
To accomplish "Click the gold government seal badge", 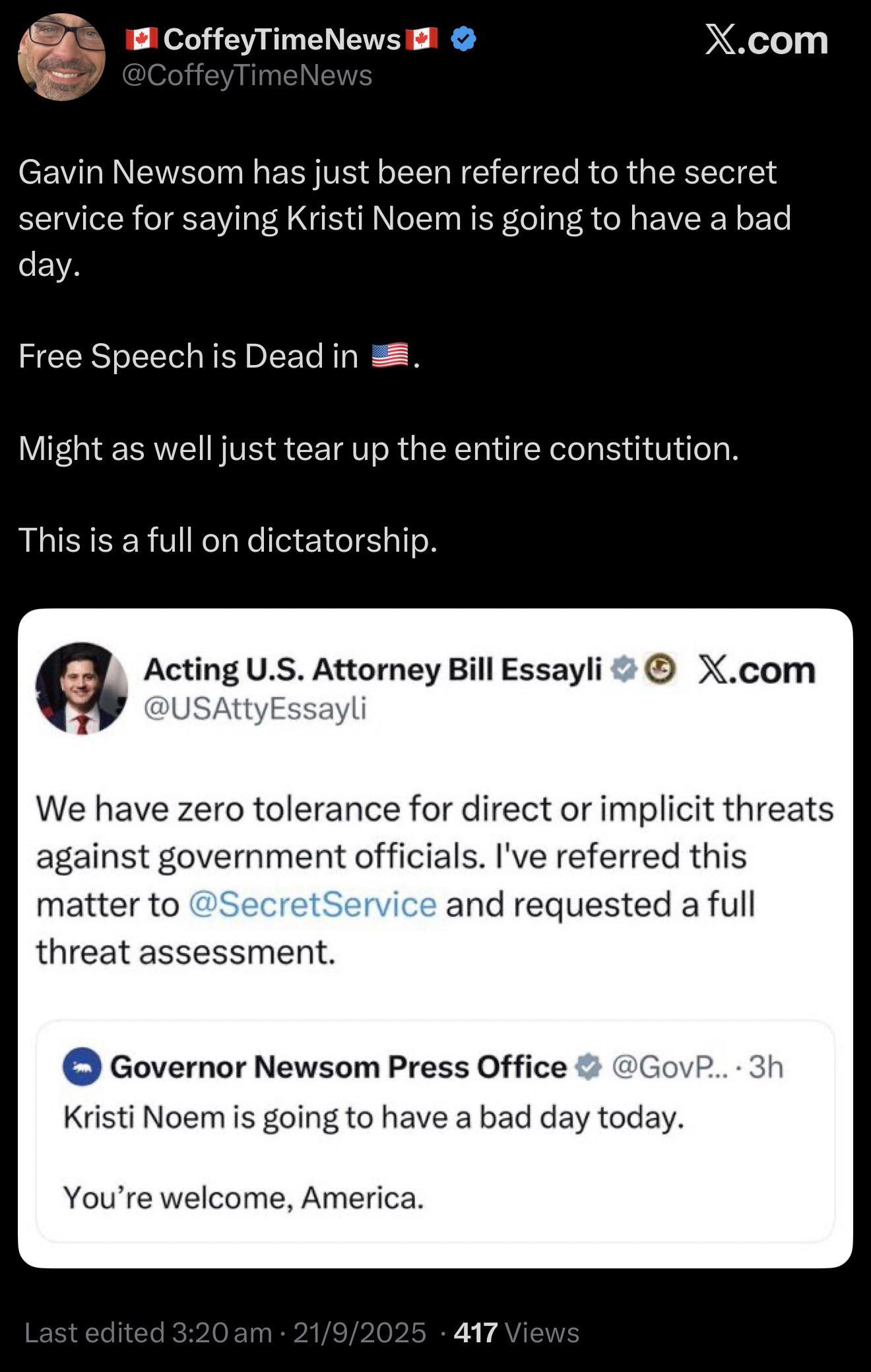I will point(660,670).
